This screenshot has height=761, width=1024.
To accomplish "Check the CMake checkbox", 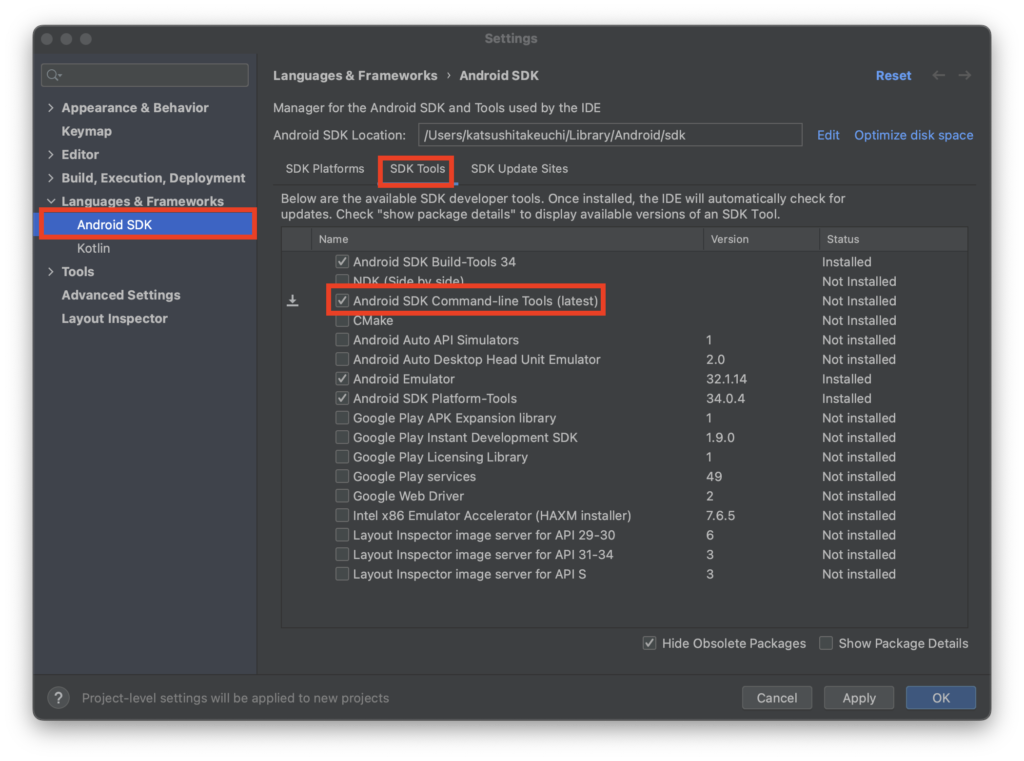I will 343,321.
